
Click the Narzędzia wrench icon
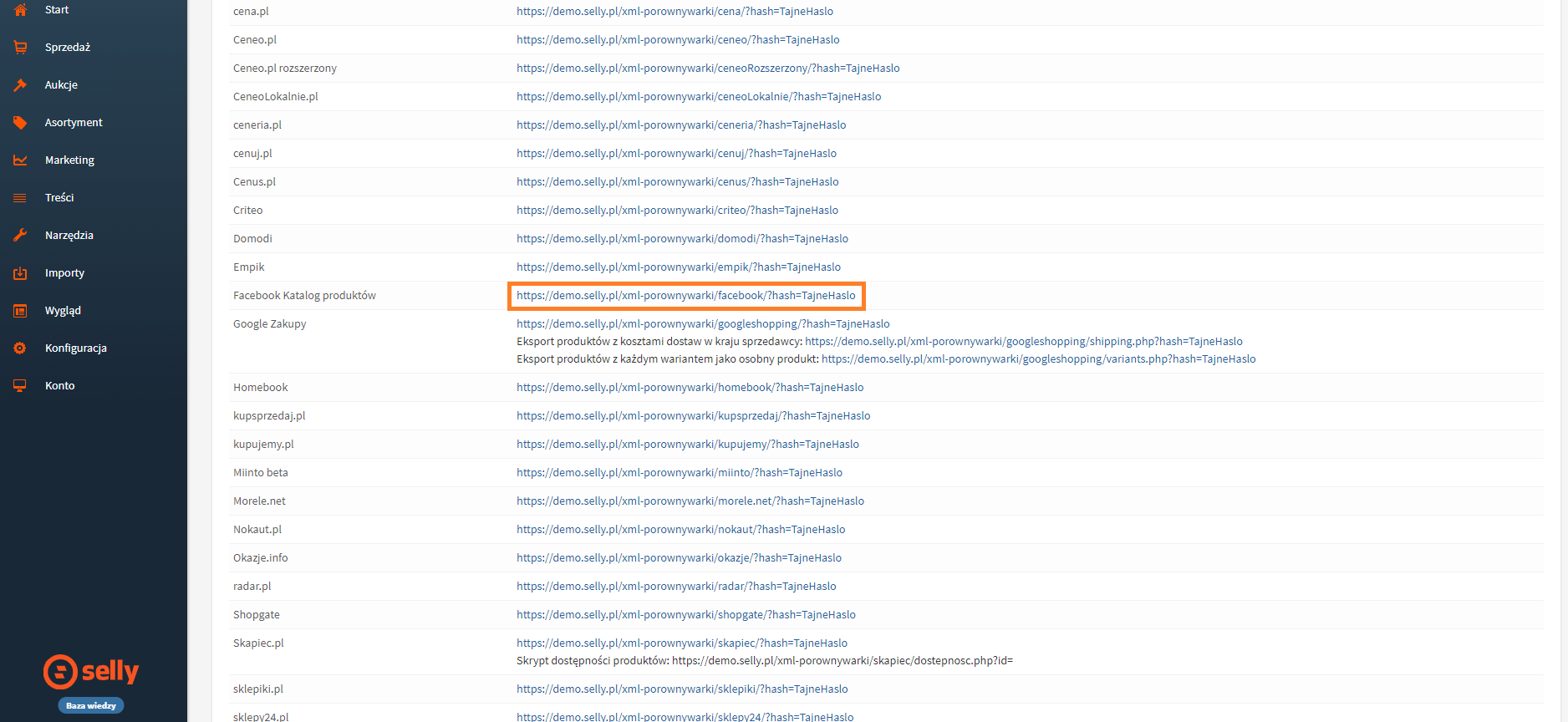click(x=20, y=236)
